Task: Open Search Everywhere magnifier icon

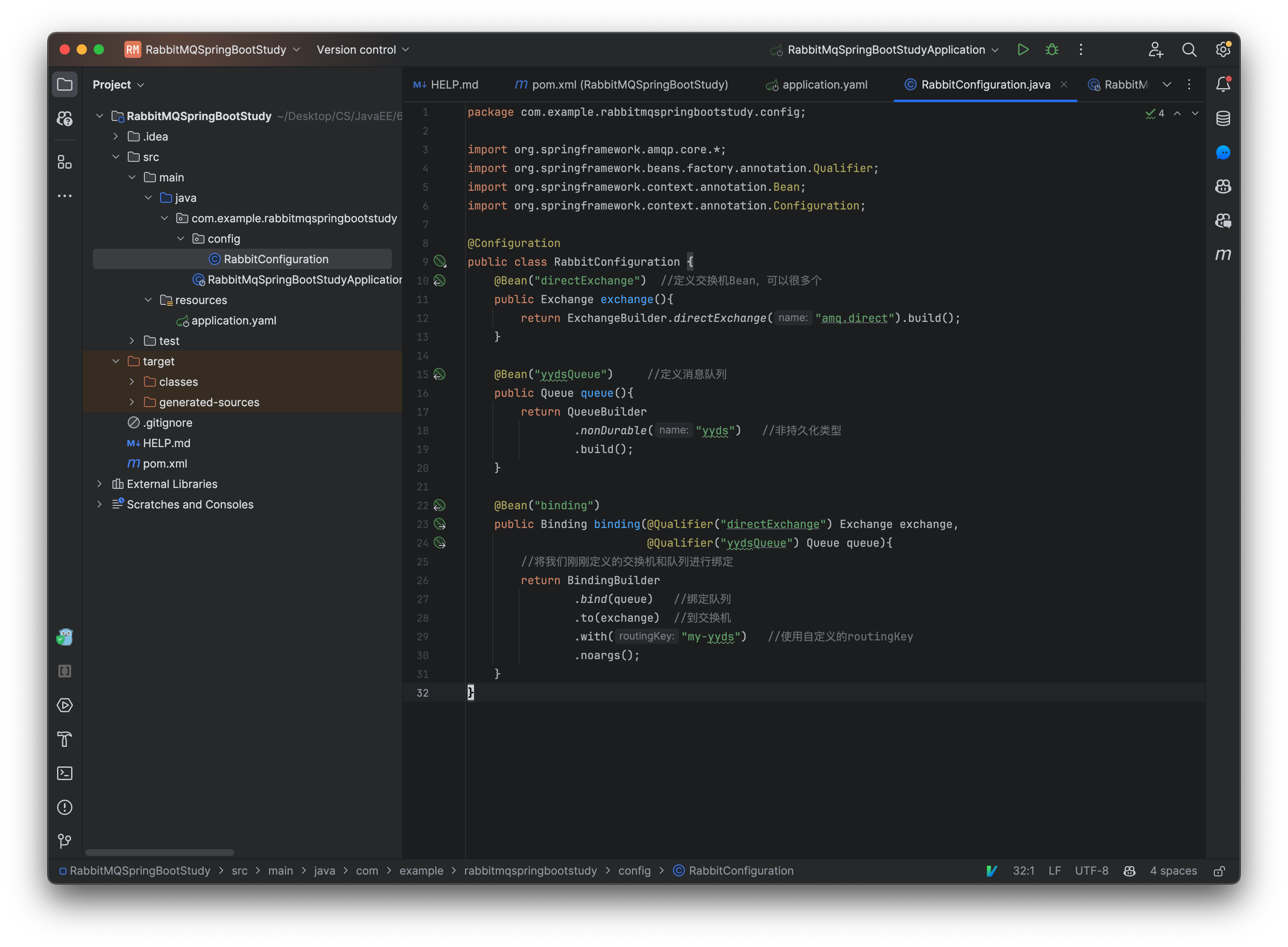Action: pos(1189,50)
